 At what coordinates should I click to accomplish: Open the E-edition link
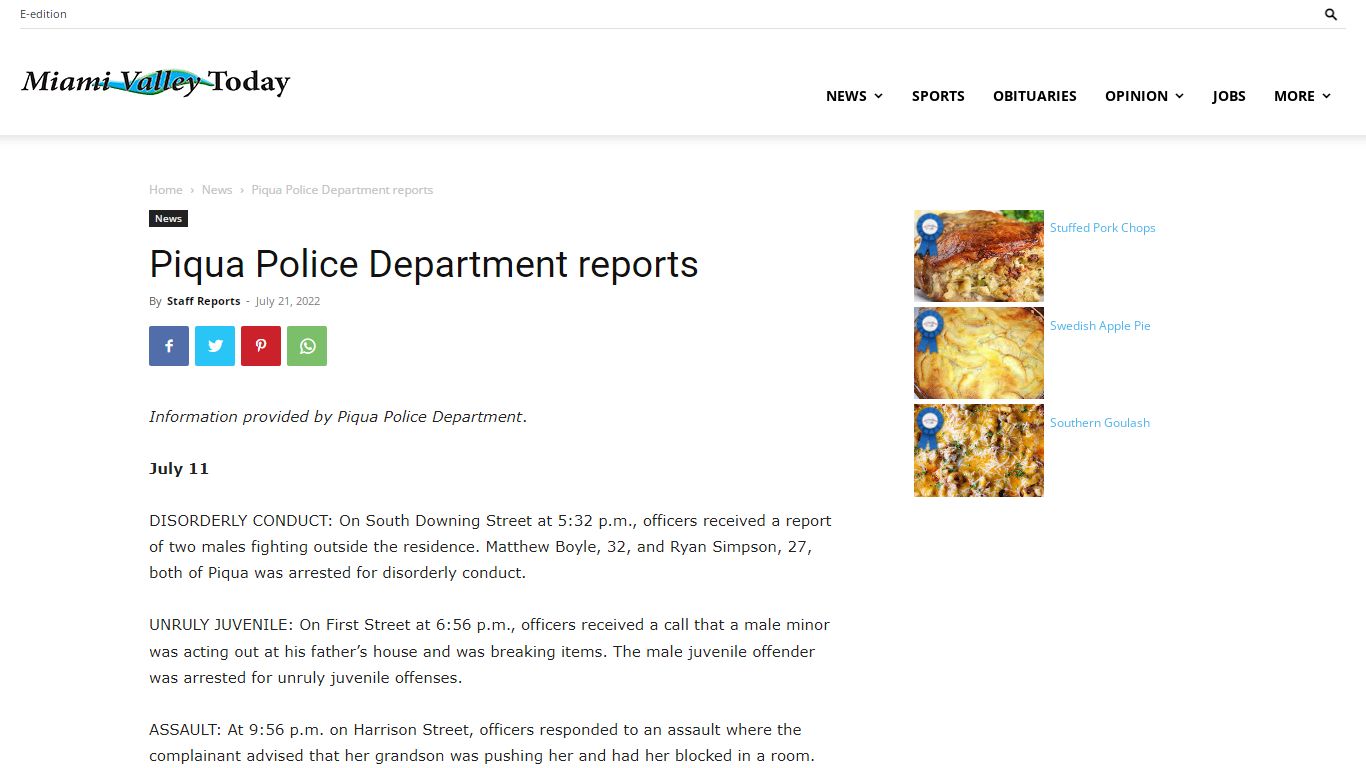pos(43,14)
